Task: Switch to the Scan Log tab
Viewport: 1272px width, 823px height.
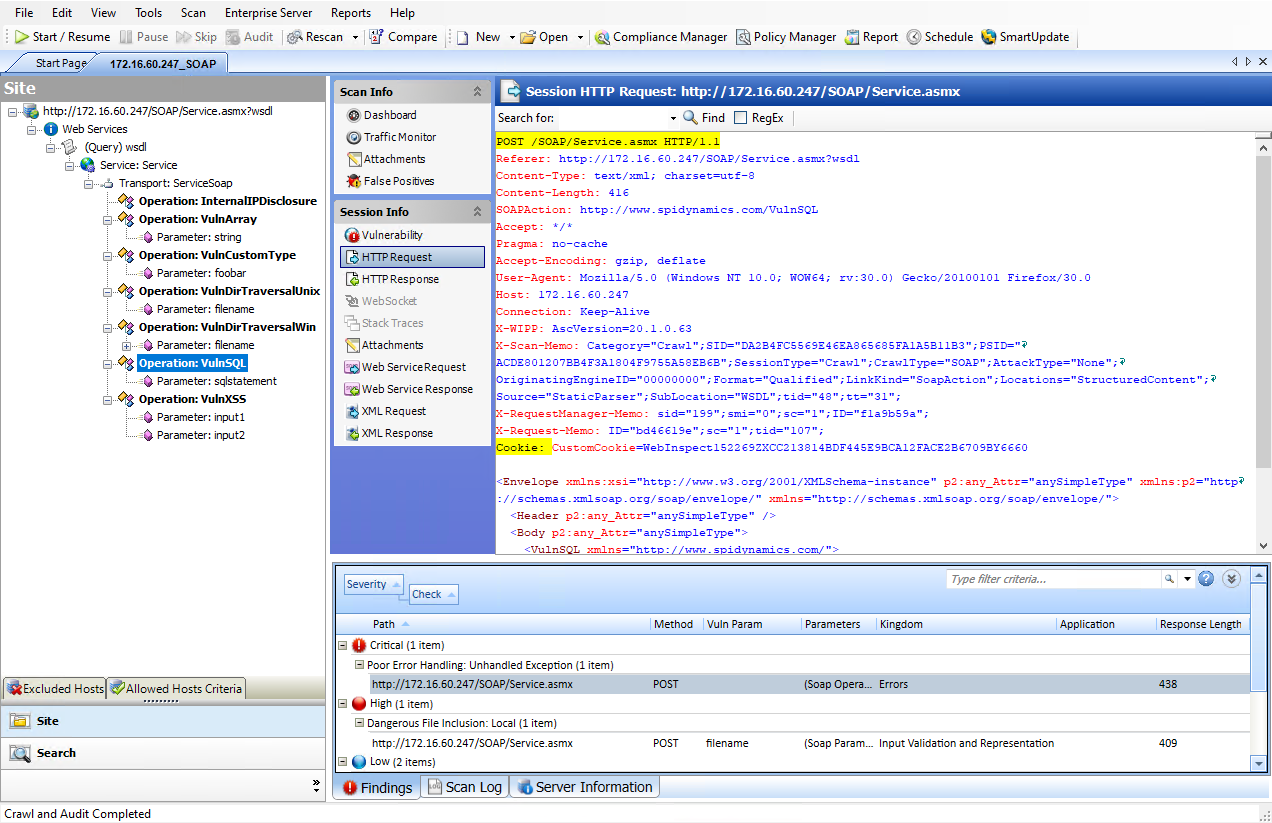Action: 464,787
